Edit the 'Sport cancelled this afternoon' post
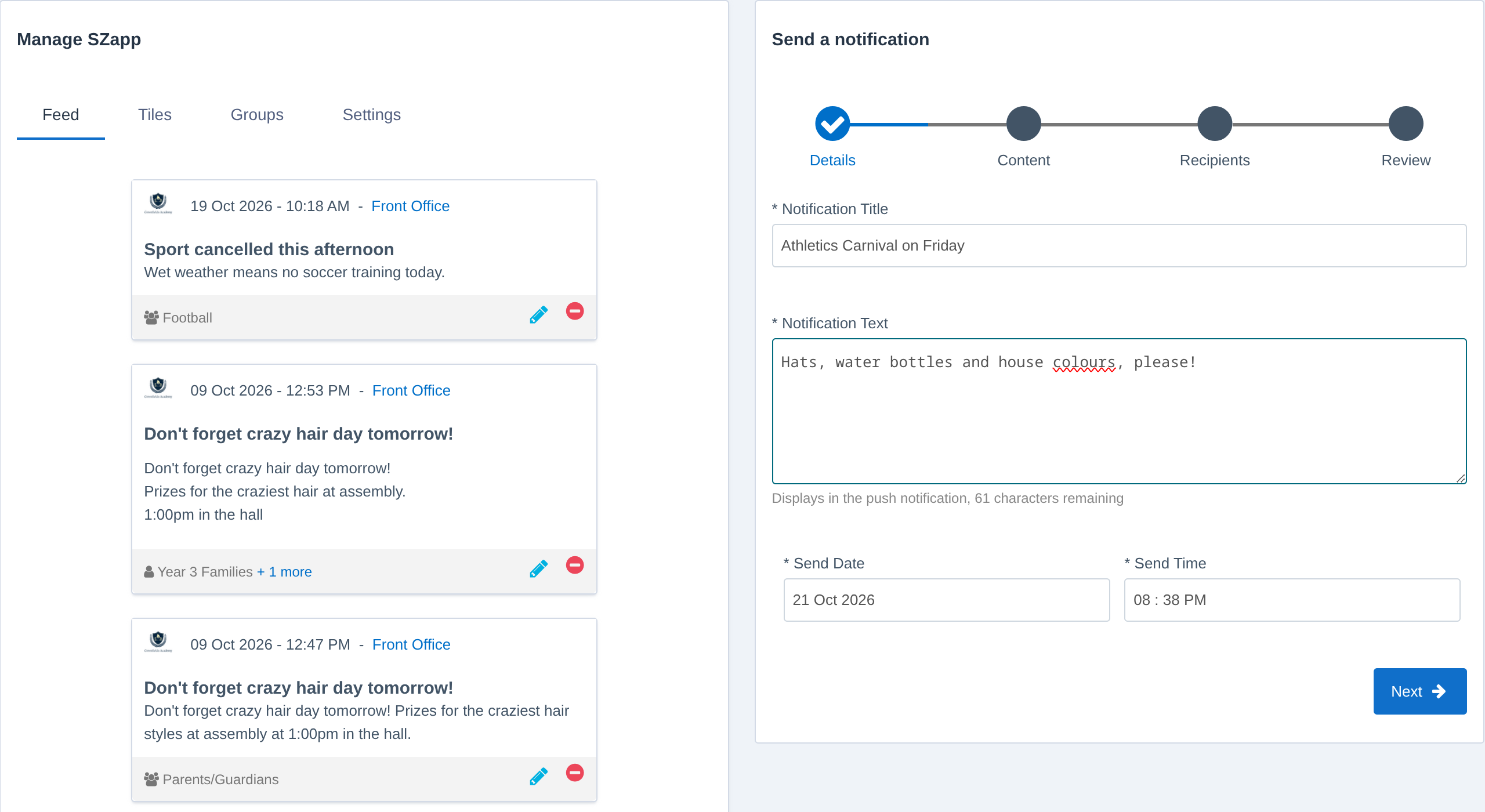The image size is (1485, 812). (x=539, y=315)
